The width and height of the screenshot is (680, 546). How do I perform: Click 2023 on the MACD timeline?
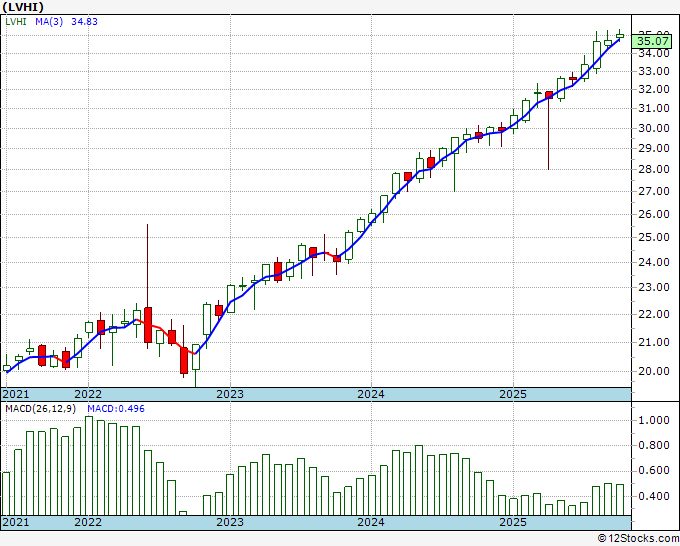(230, 522)
